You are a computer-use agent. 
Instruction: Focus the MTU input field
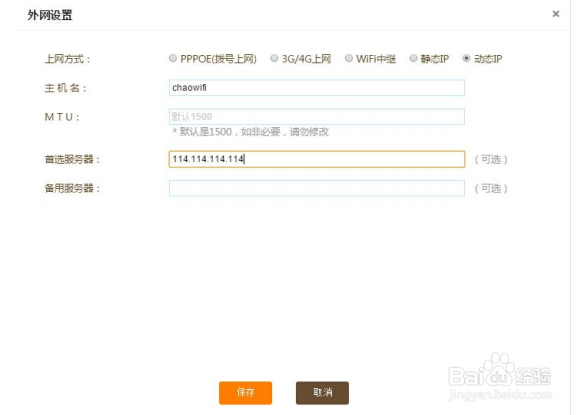pos(317,116)
